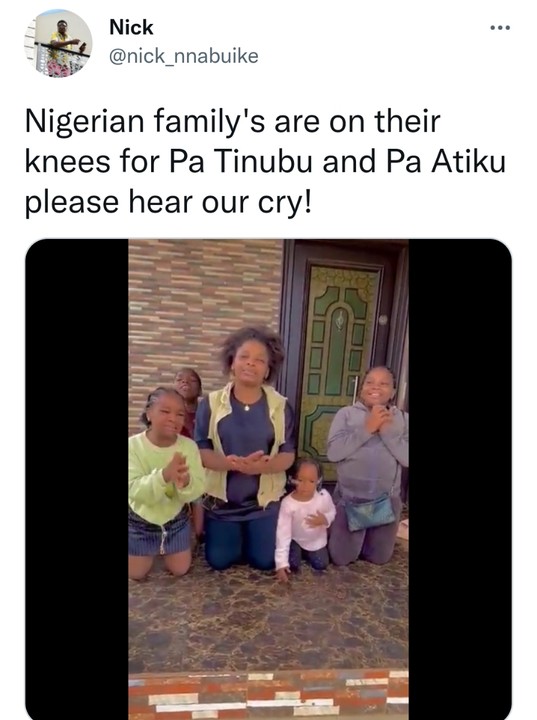
Task: Click the marble floor area in the video
Action: tap(268, 624)
